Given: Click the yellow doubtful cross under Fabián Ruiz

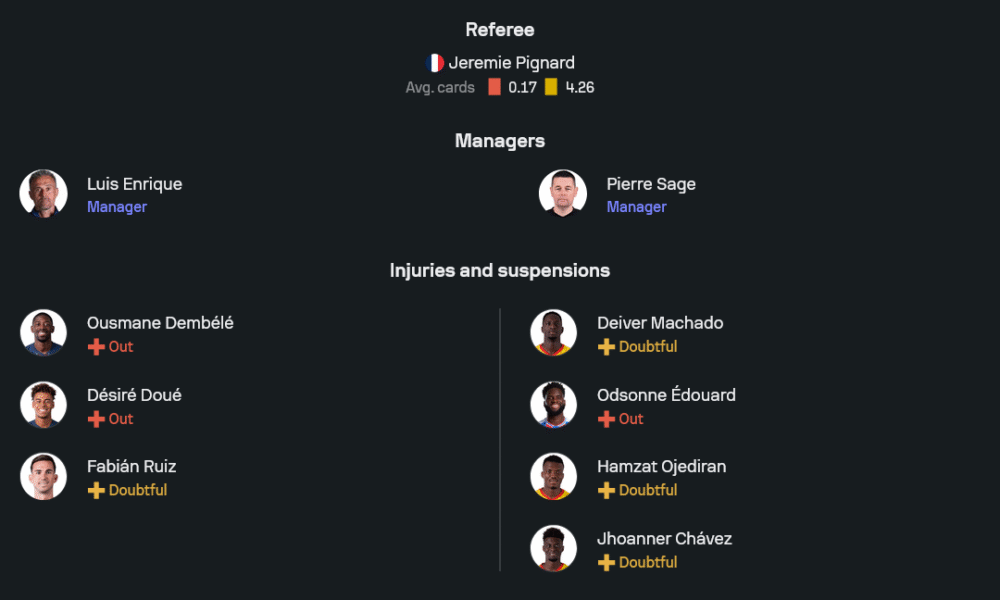Looking at the screenshot, I should click(96, 491).
